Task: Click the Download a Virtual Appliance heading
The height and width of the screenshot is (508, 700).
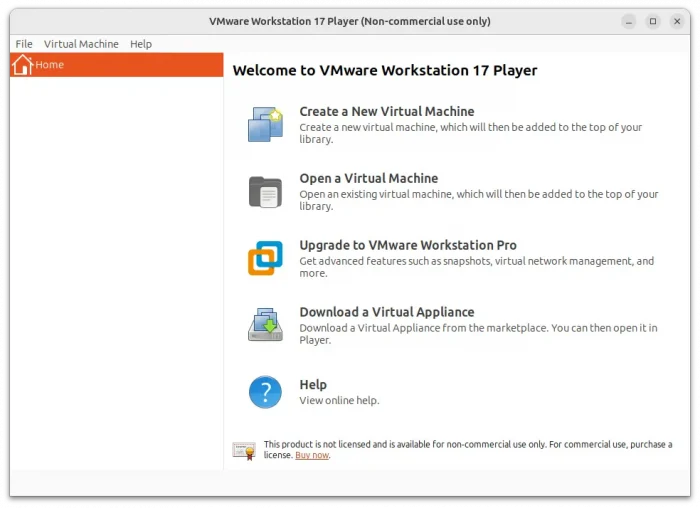Action: 387,312
